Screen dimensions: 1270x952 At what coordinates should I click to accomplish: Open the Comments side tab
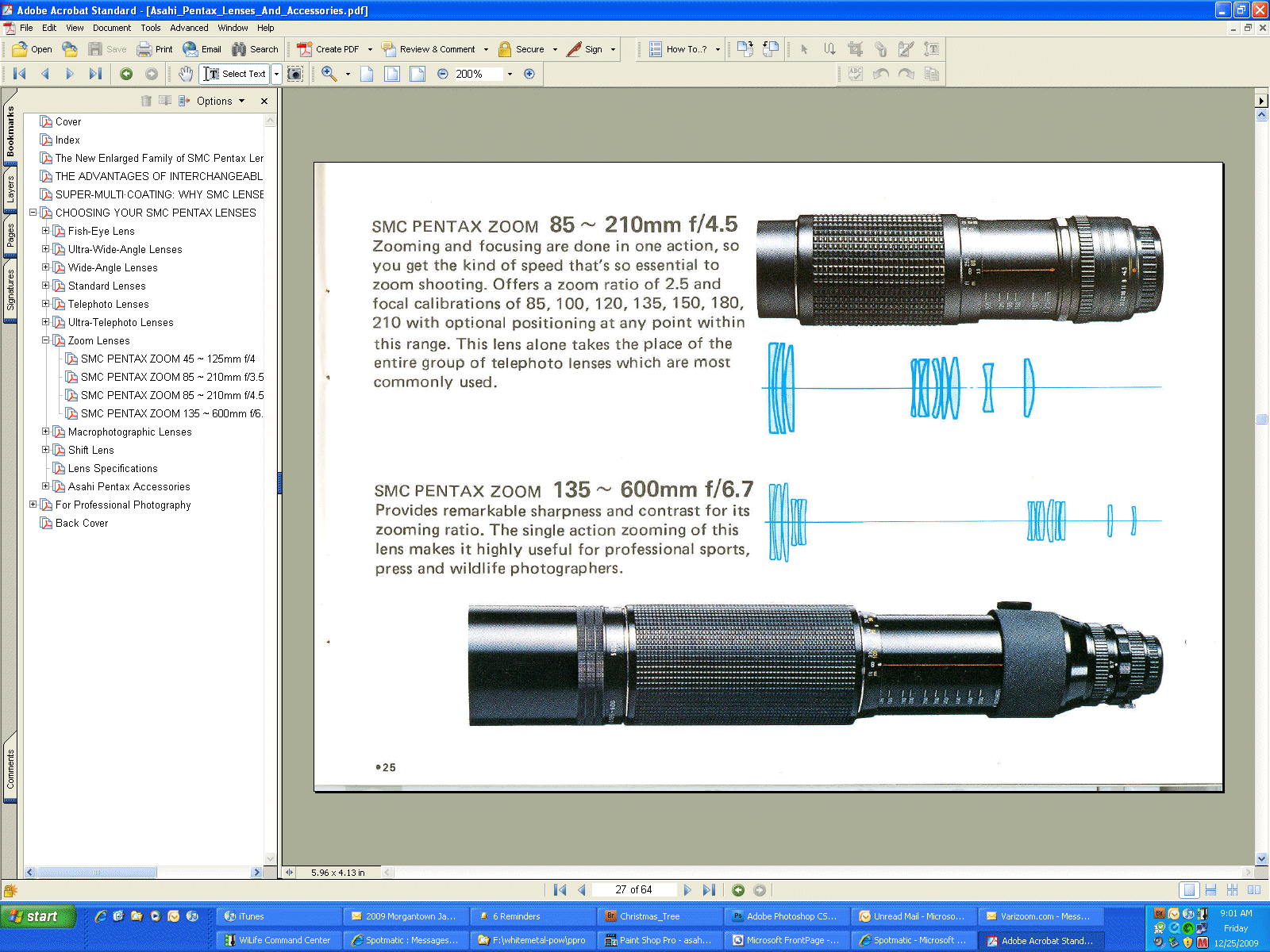tap(10, 770)
